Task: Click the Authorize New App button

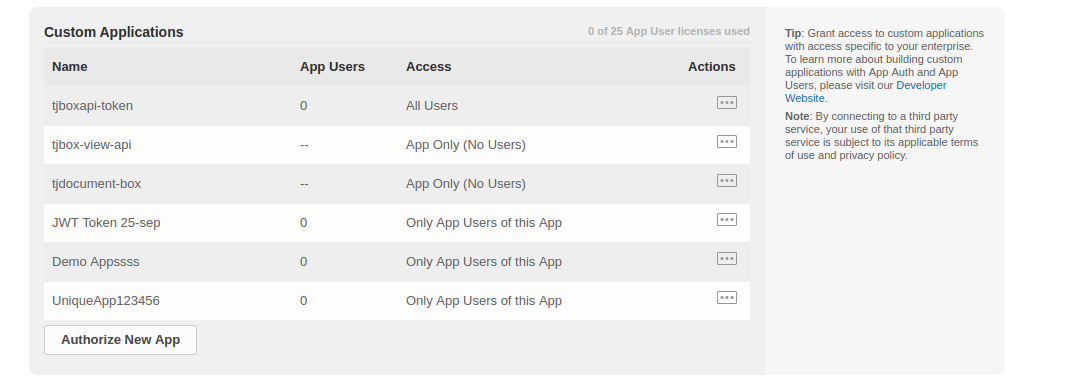Action: [x=120, y=340]
